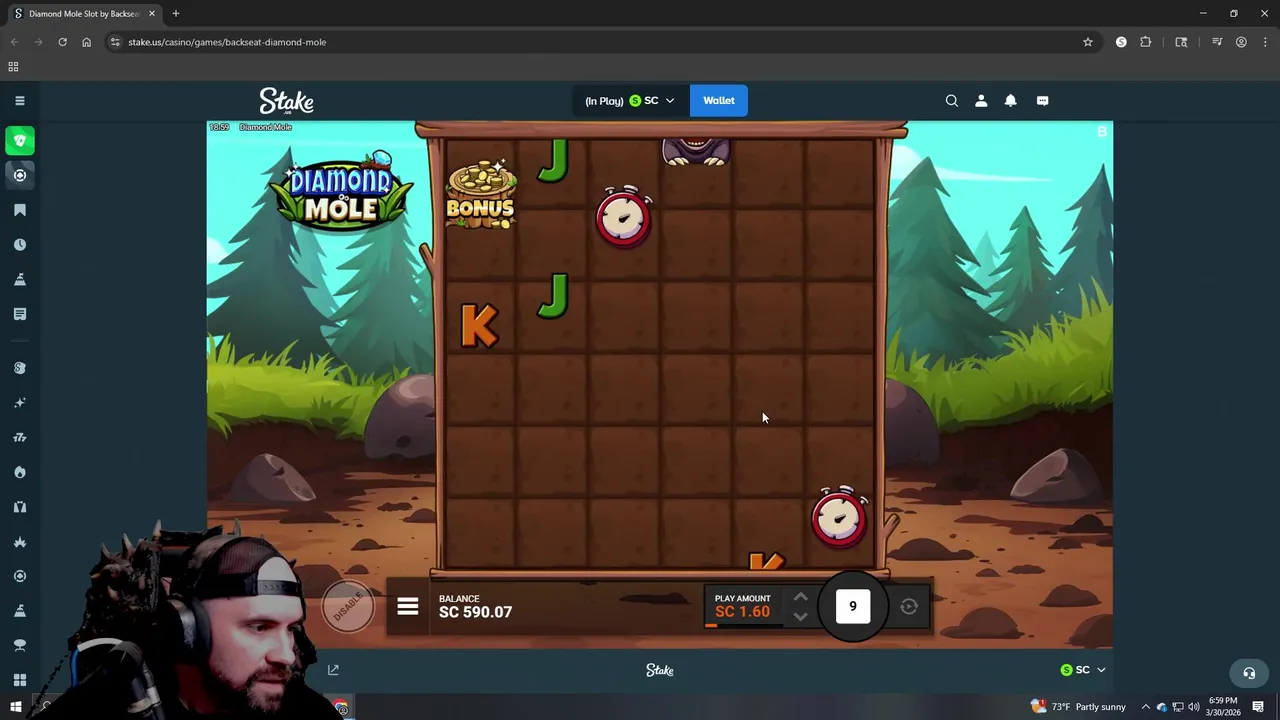Image resolution: width=1280 pixels, height=720 pixels.
Task: Click the SC 1.60 play amount value
Action: pyautogui.click(x=742, y=612)
